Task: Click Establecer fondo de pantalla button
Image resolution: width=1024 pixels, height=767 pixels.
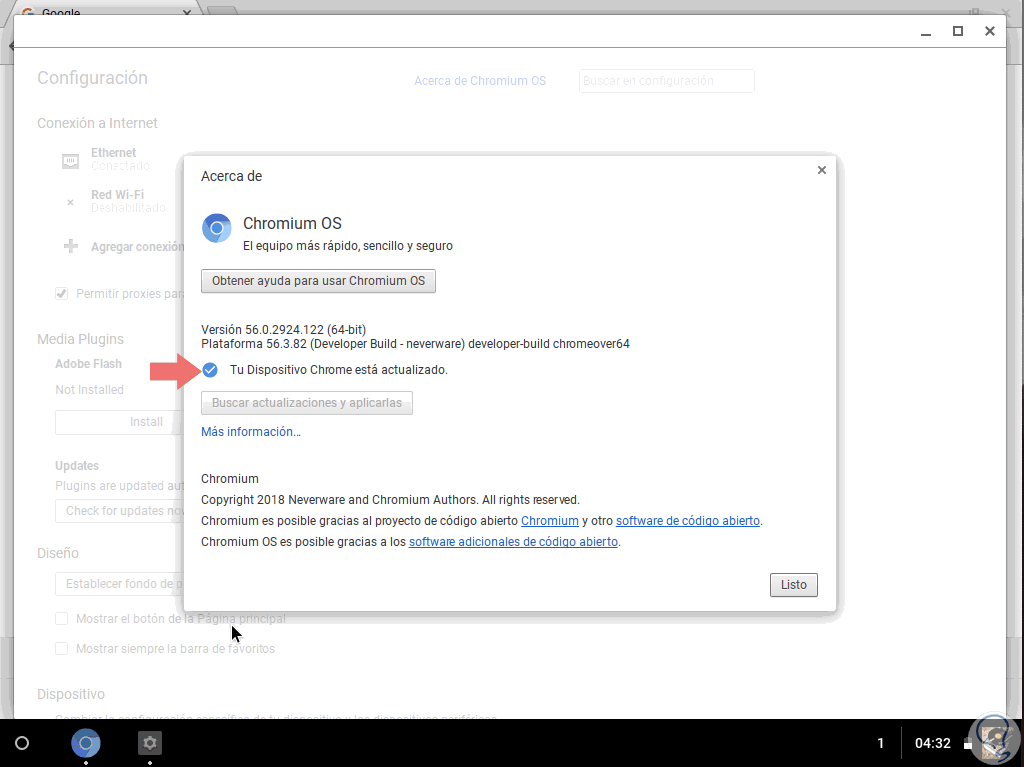Action: pyautogui.click(x=120, y=584)
